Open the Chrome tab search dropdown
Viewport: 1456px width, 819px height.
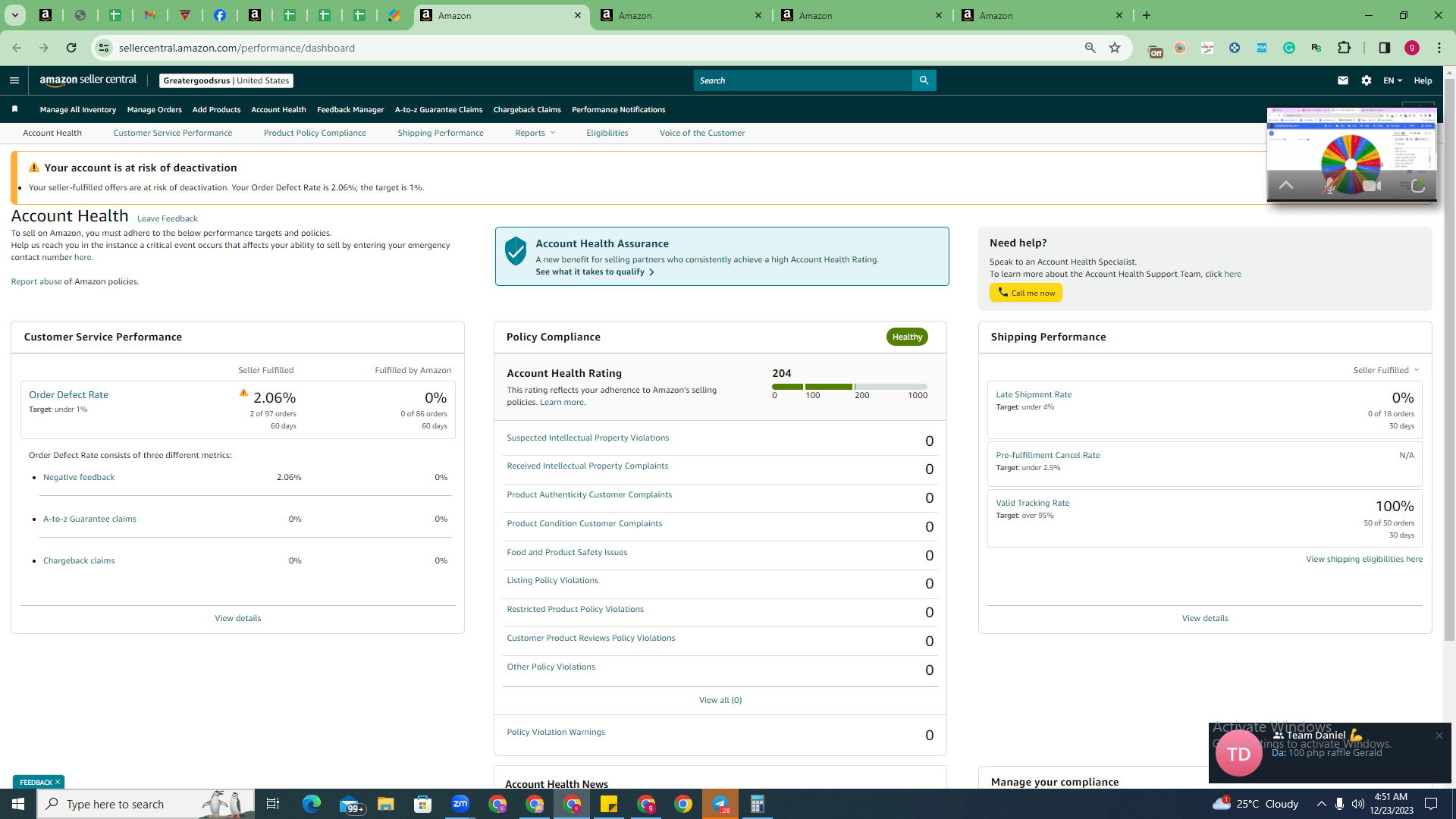pyautogui.click(x=14, y=15)
